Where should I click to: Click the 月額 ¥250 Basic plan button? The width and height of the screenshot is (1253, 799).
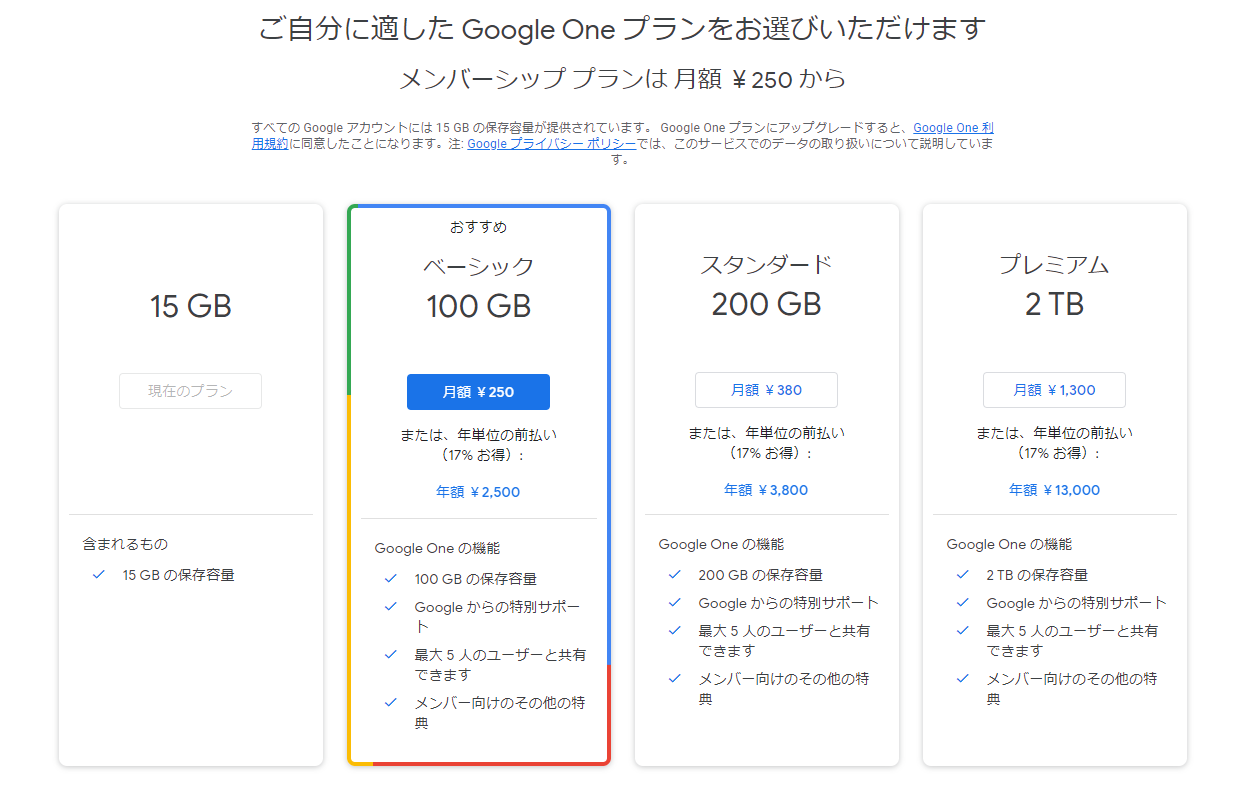coord(478,392)
